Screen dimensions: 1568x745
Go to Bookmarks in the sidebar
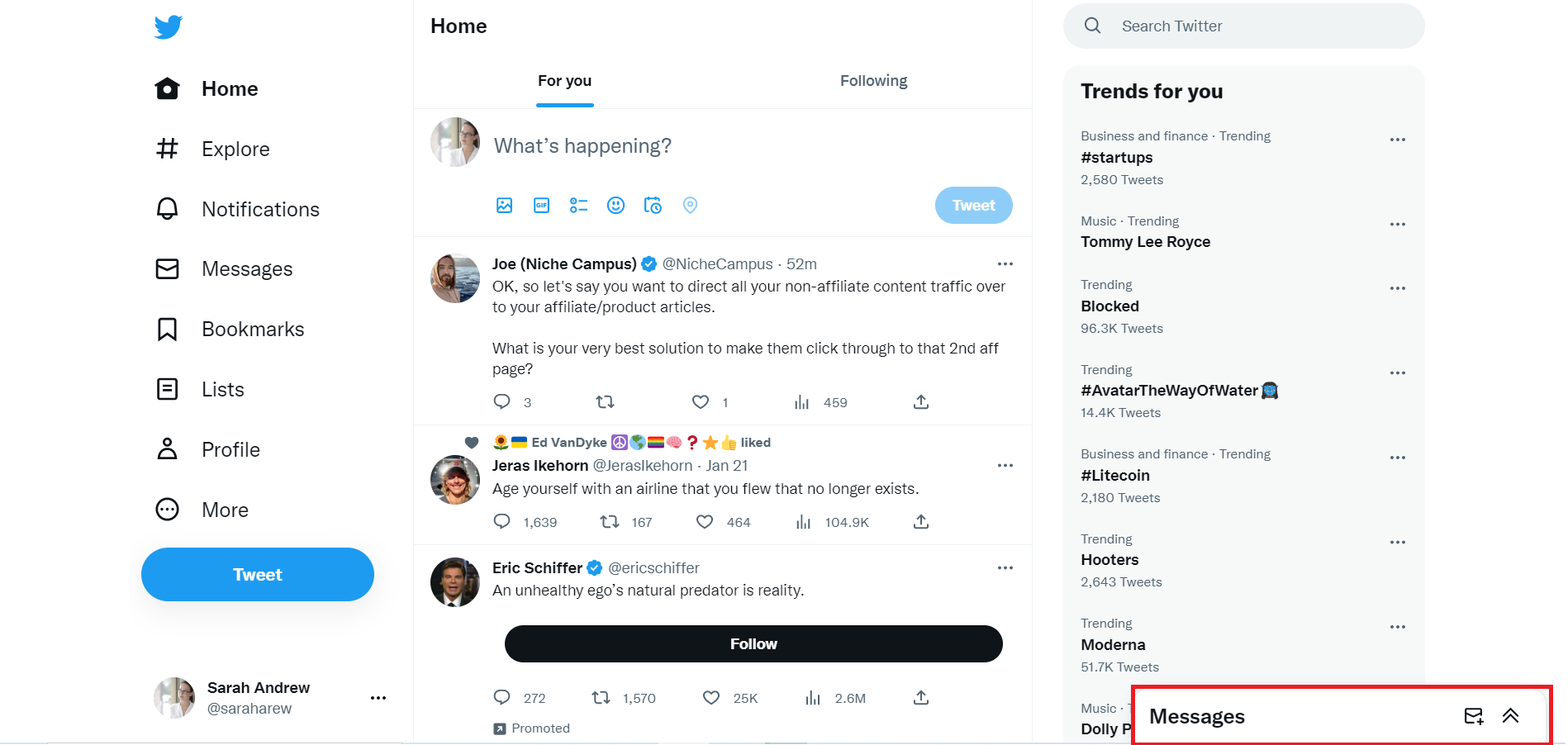pos(252,329)
